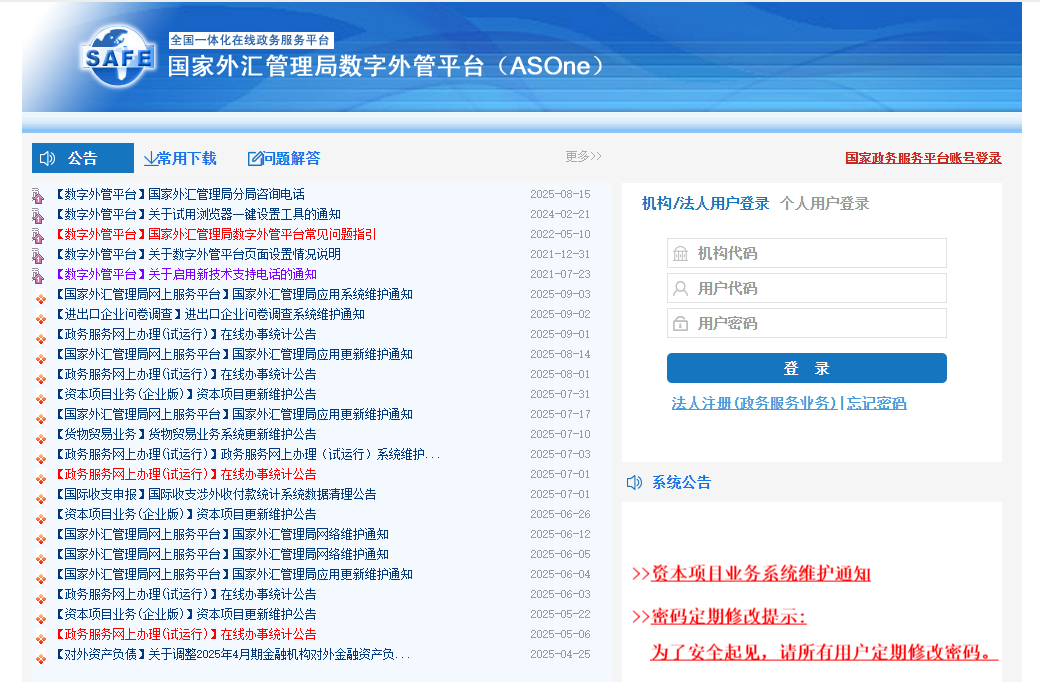Click the person icon in 用户代码 field
The width and height of the screenshot is (1040, 682).
(681, 288)
